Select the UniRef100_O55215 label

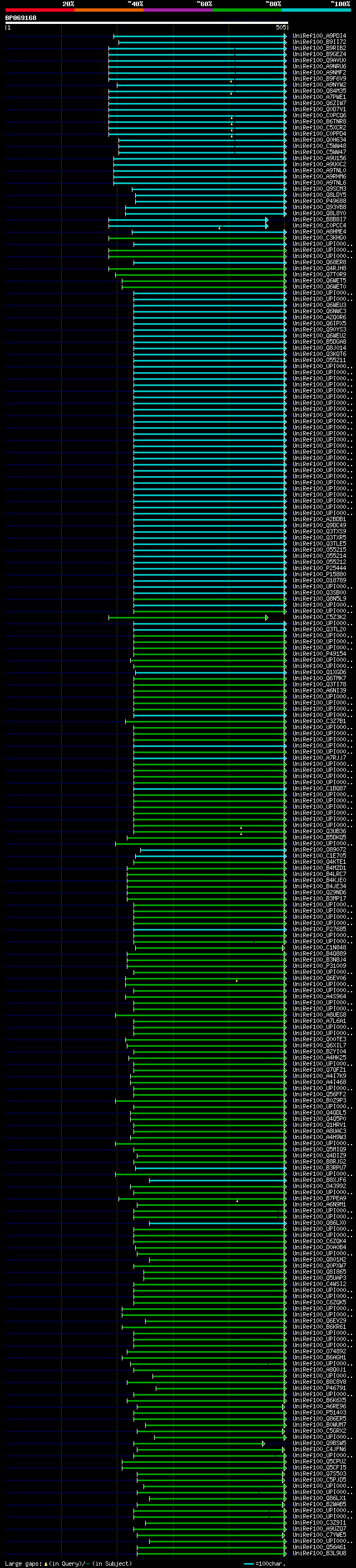point(319,550)
